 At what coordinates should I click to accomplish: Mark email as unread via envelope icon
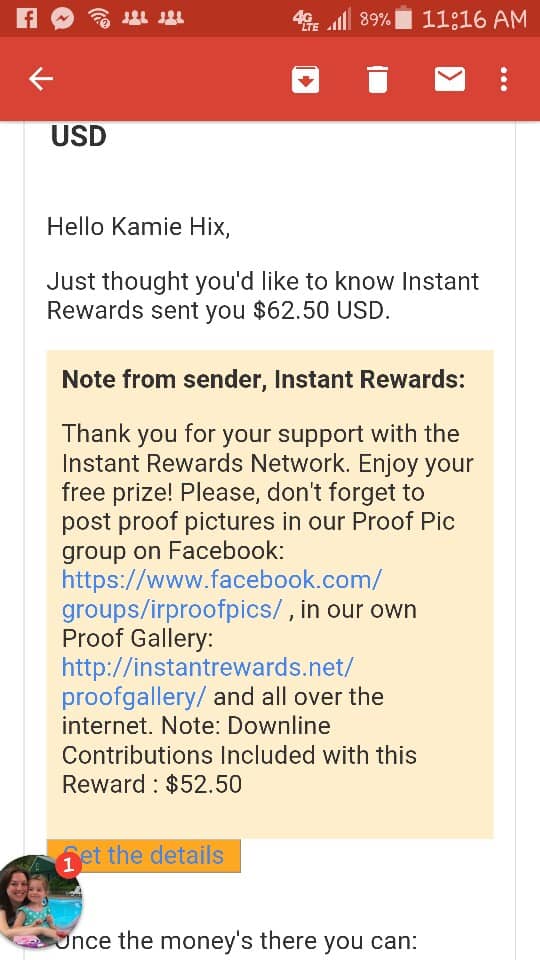pos(450,80)
